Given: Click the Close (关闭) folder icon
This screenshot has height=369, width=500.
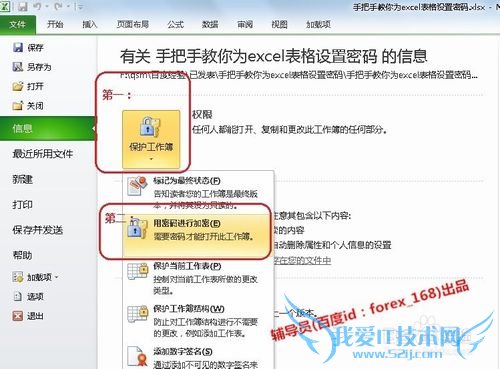Looking at the screenshot, I should click(x=18, y=106).
